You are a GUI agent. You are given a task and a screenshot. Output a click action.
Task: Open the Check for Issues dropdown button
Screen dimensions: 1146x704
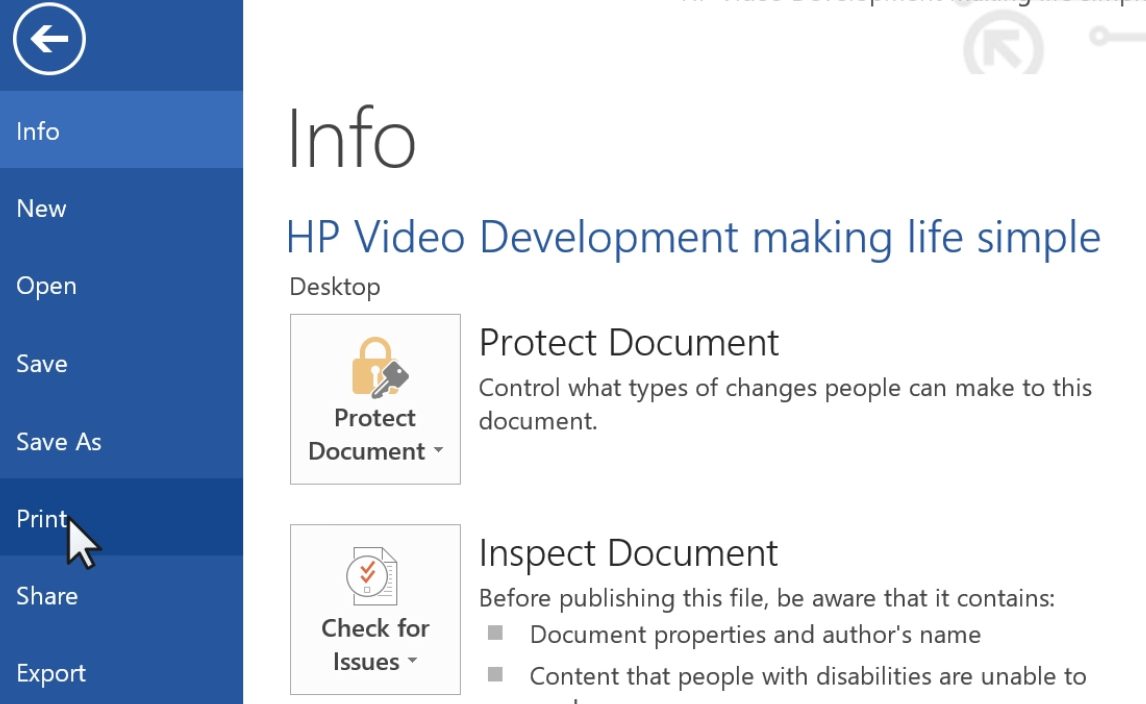point(375,609)
